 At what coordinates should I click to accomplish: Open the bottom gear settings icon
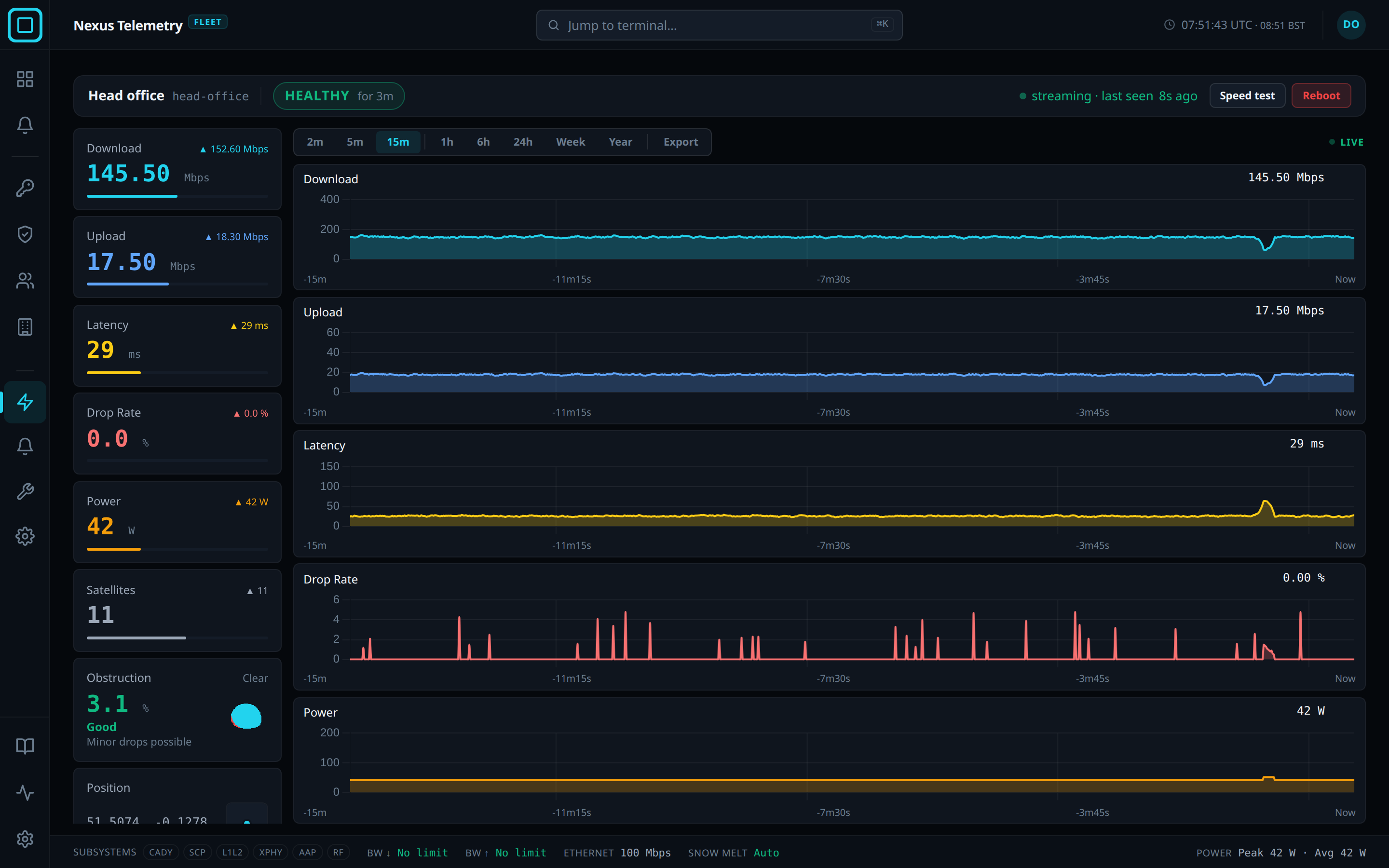point(25,839)
